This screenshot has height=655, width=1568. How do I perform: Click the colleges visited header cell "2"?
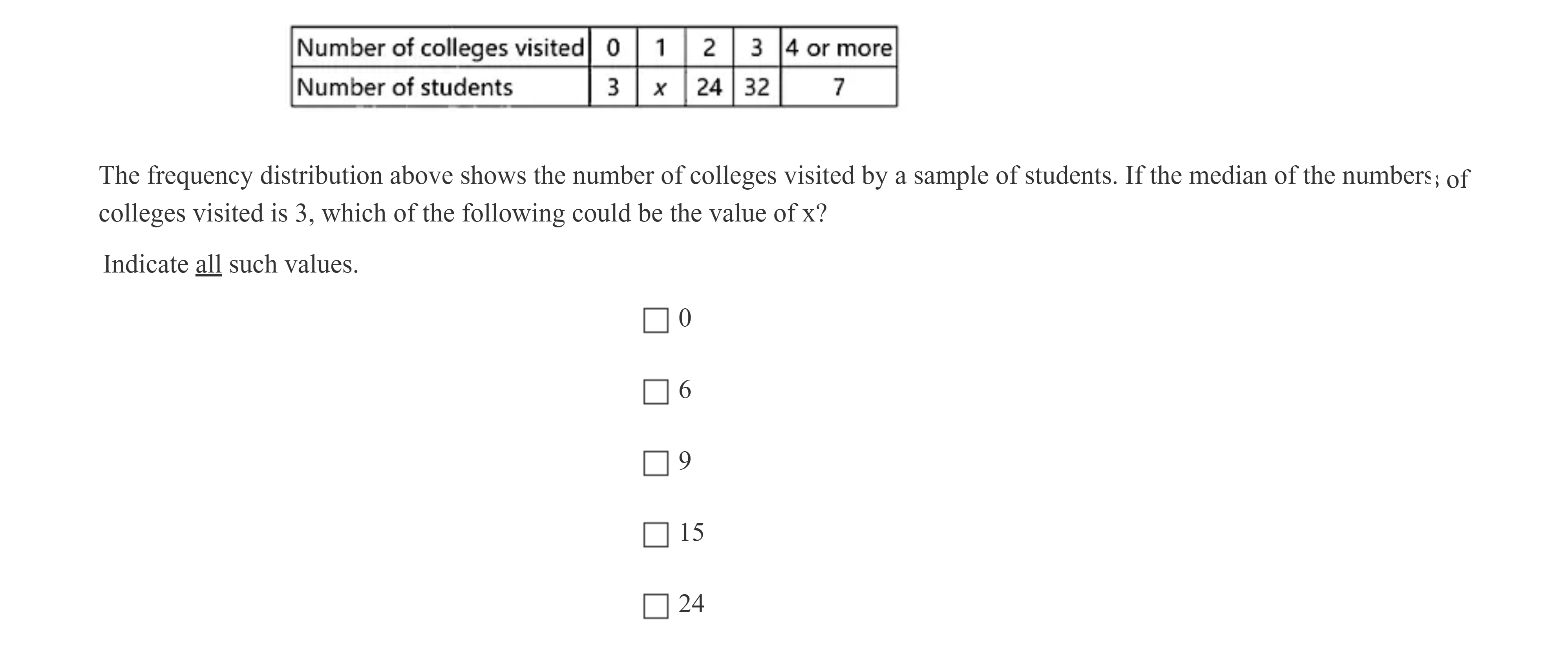709,48
